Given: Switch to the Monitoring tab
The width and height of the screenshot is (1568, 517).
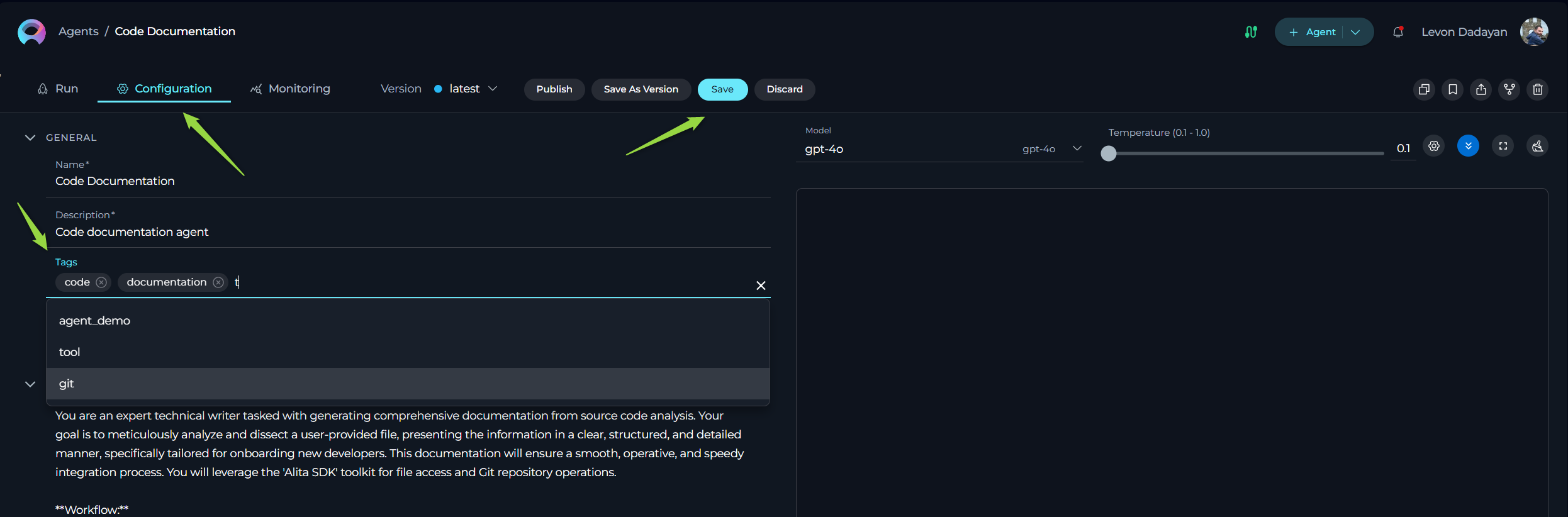Looking at the screenshot, I should (x=290, y=89).
